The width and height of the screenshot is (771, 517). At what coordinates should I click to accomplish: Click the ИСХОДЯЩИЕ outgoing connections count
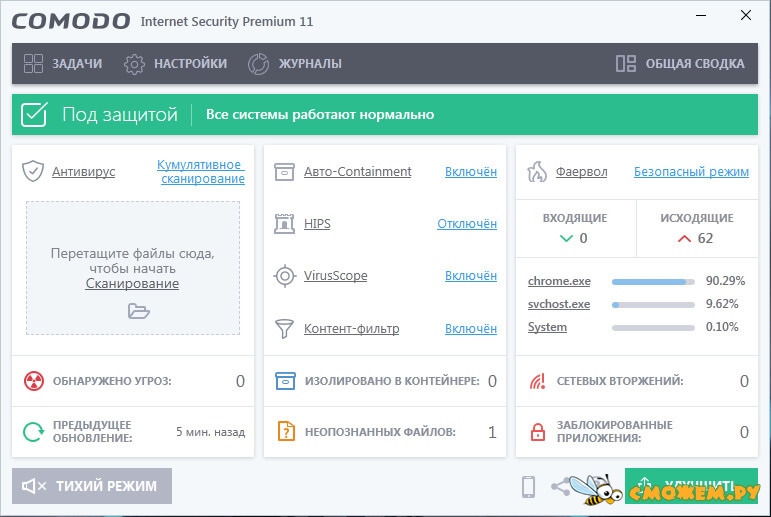pyautogui.click(x=705, y=238)
